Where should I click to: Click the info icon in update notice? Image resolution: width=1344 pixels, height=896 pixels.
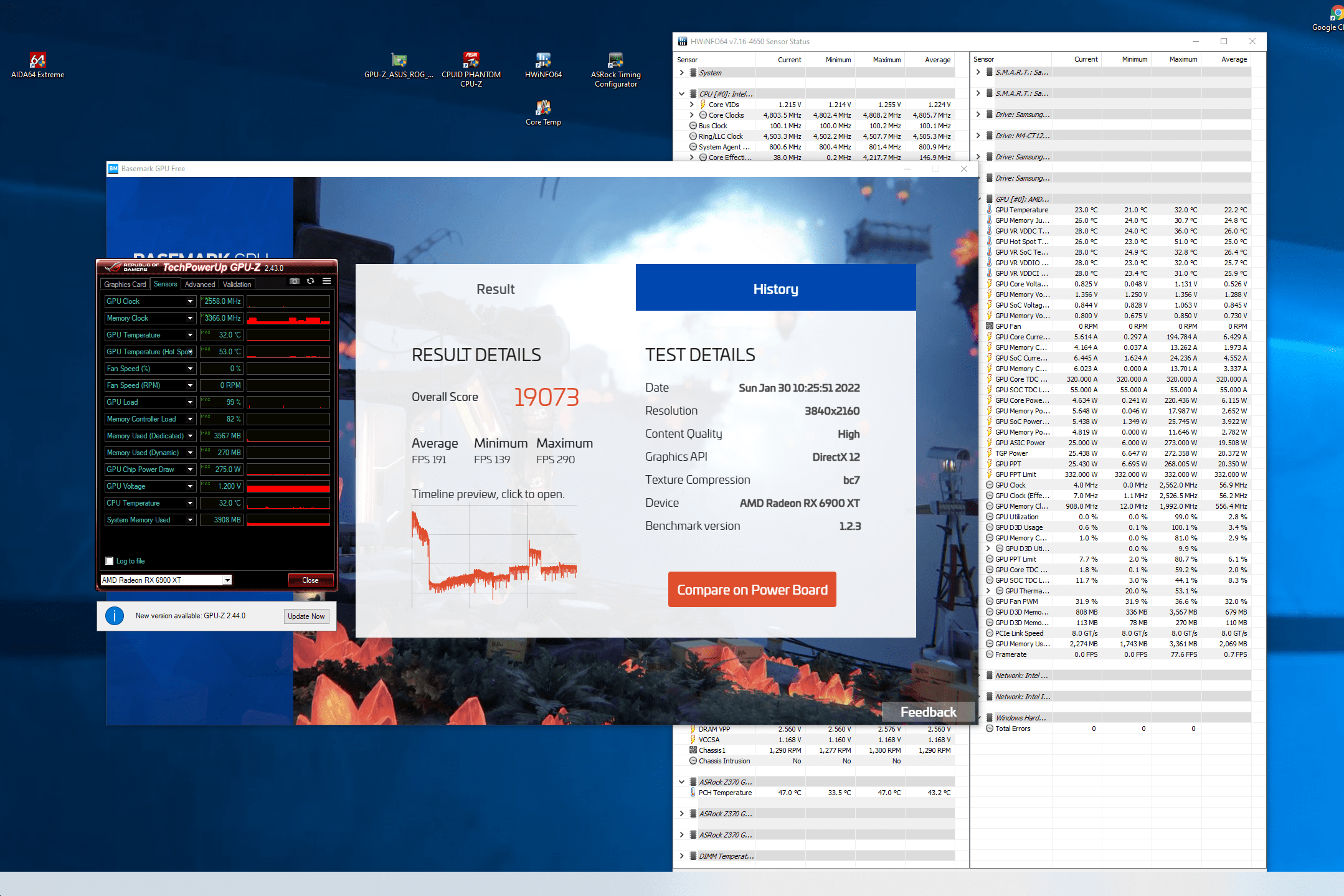[115, 616]
